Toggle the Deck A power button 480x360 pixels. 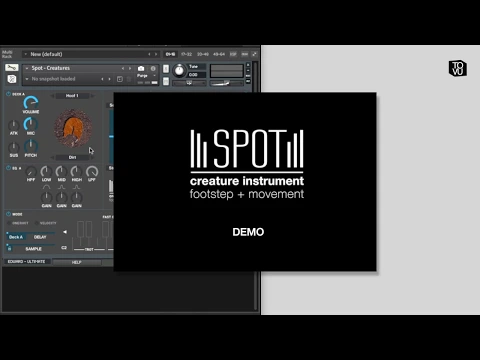(8, 94)
